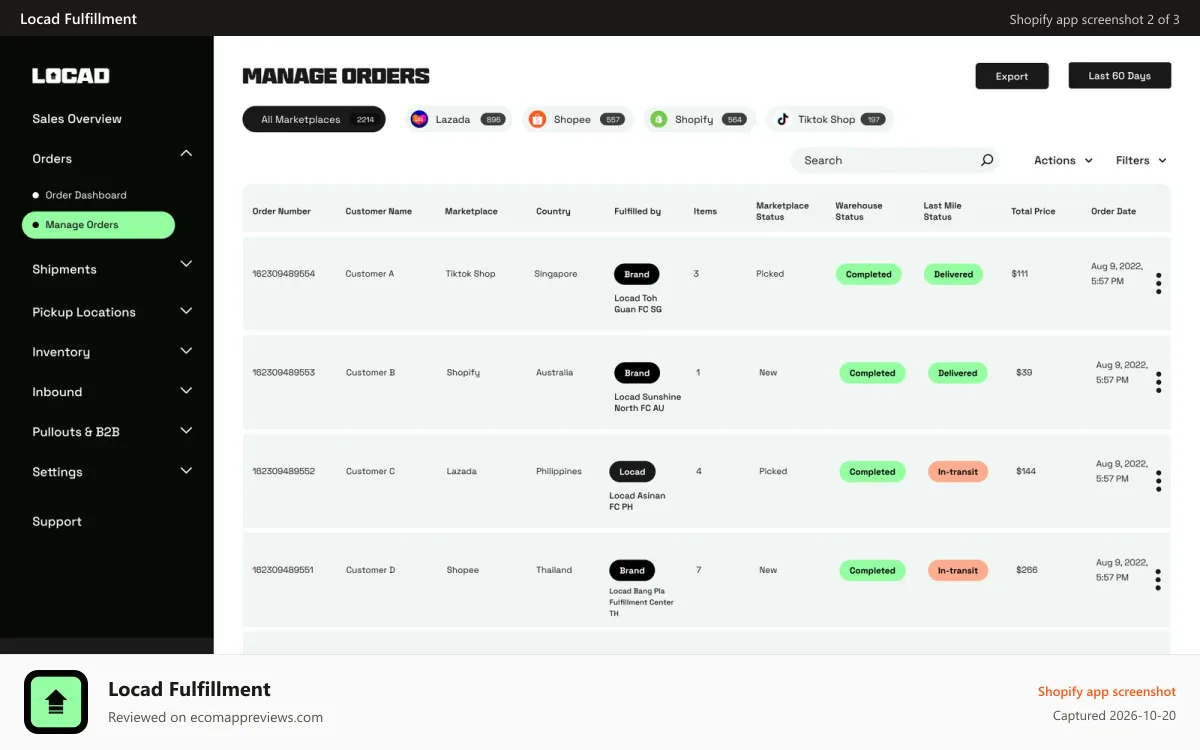Click the In-transit status for Customer C
The image size is (1200, 750).
click(x=958, y=472)
